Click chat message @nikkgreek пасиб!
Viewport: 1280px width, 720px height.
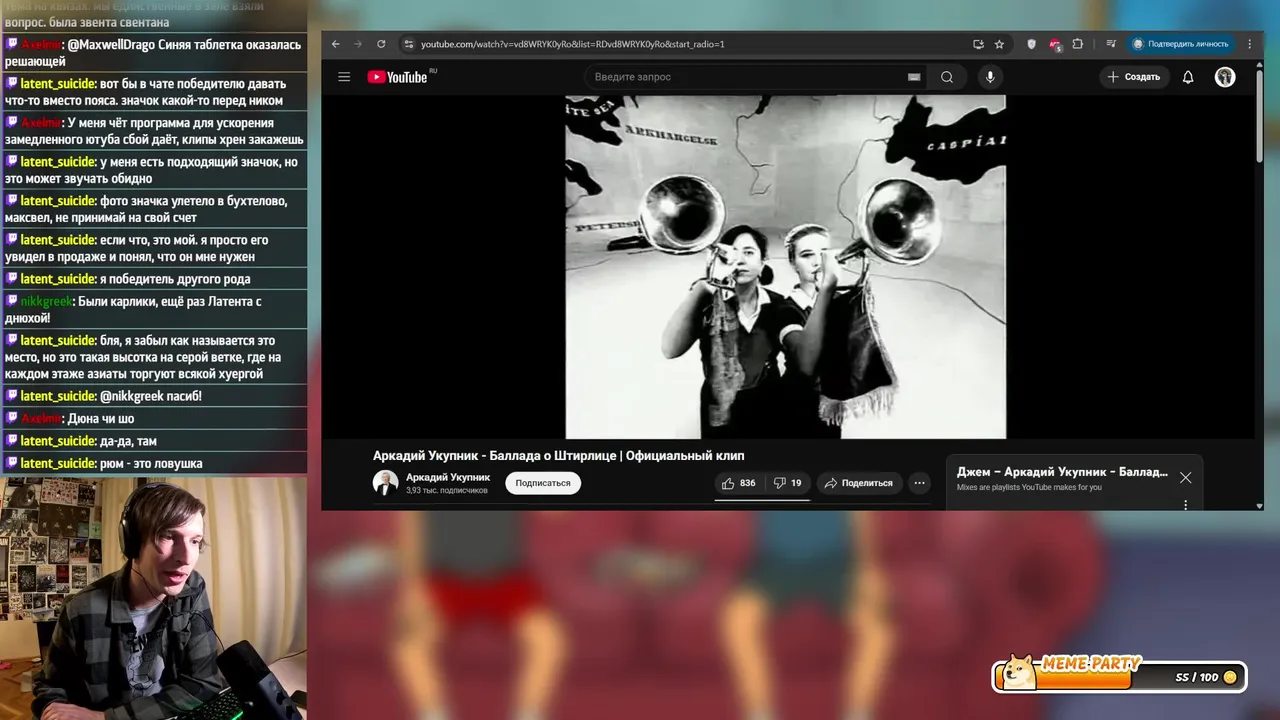coord(150,396)
